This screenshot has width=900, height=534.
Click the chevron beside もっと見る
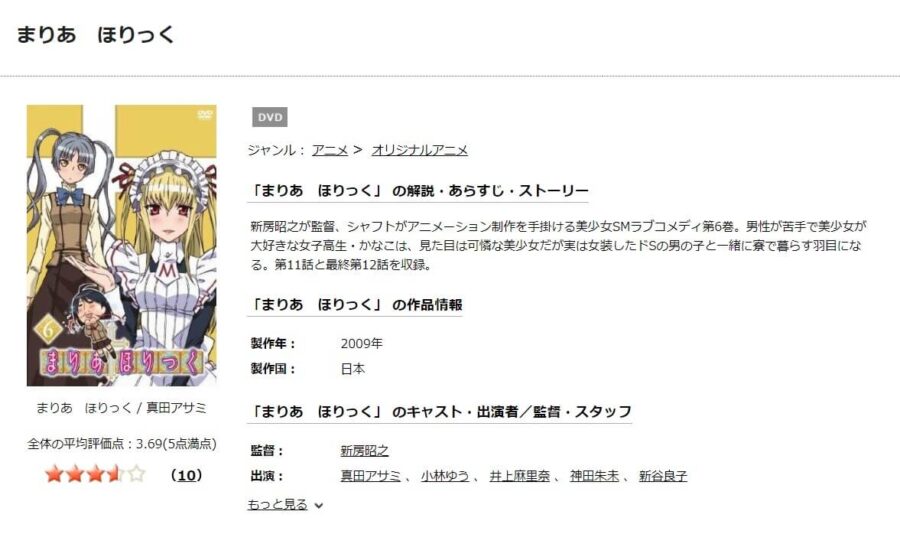click(x=319, y=506)
